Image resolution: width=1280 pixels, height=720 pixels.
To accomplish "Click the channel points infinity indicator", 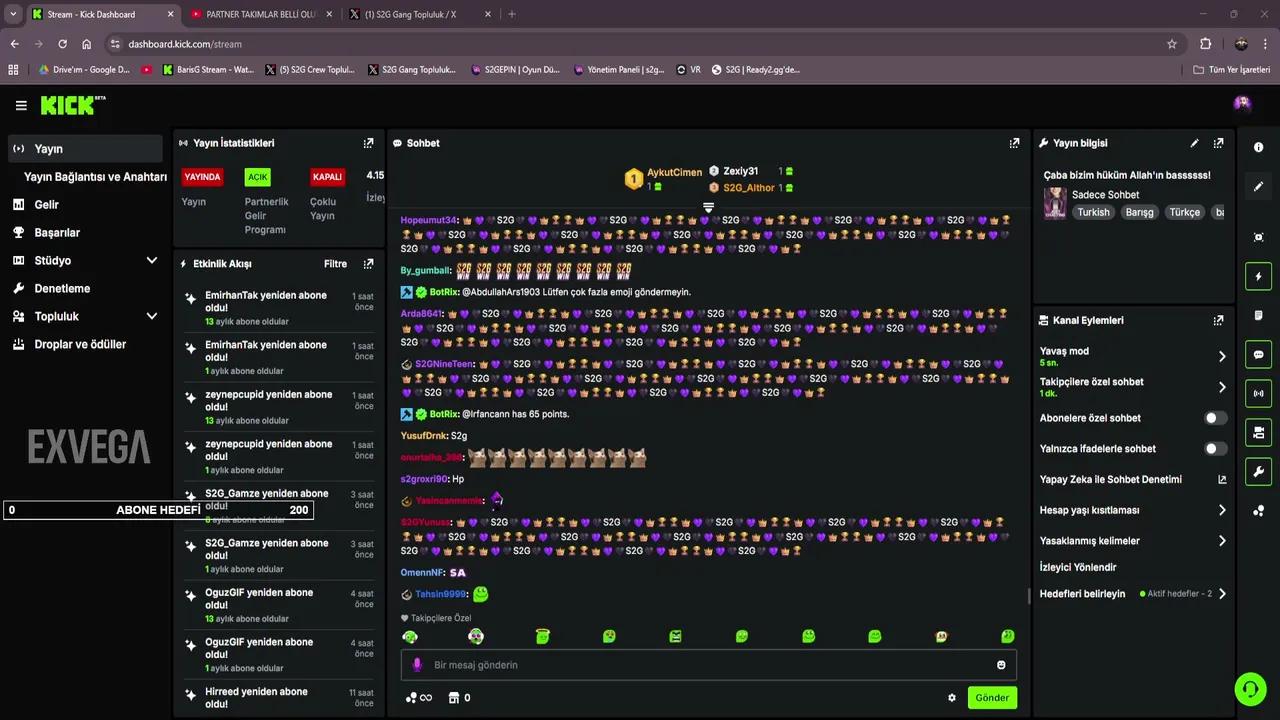I will [x=419, y=698].
